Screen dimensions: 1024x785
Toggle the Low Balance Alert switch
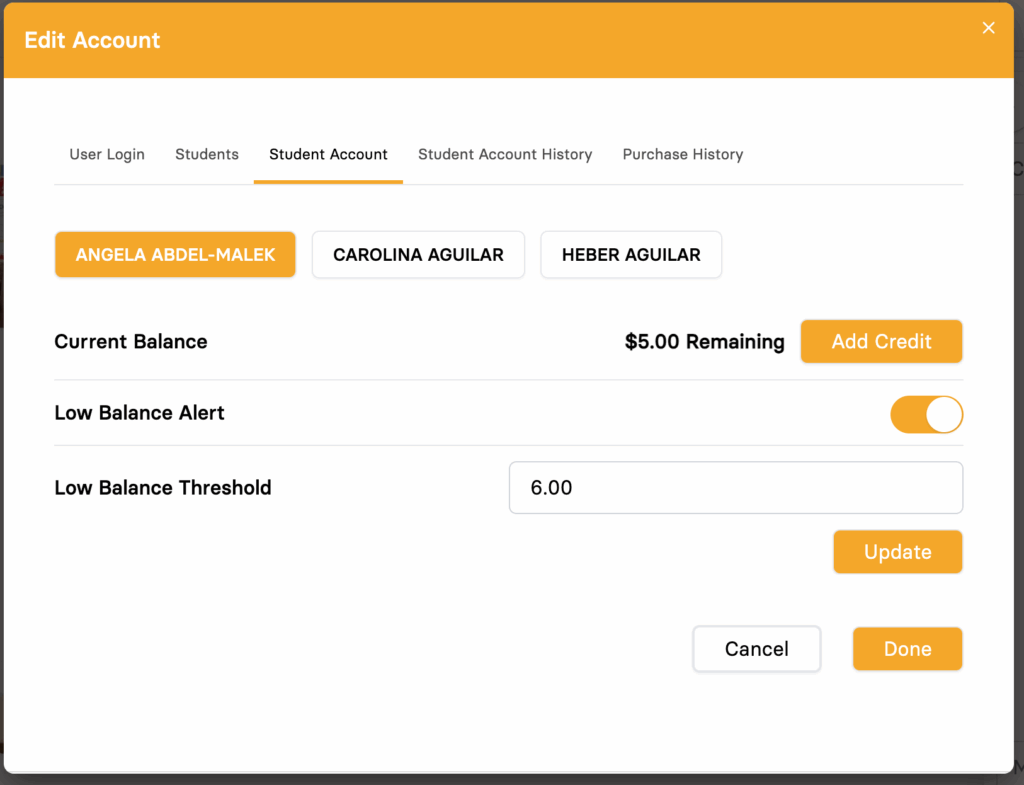tap(926, 414)
